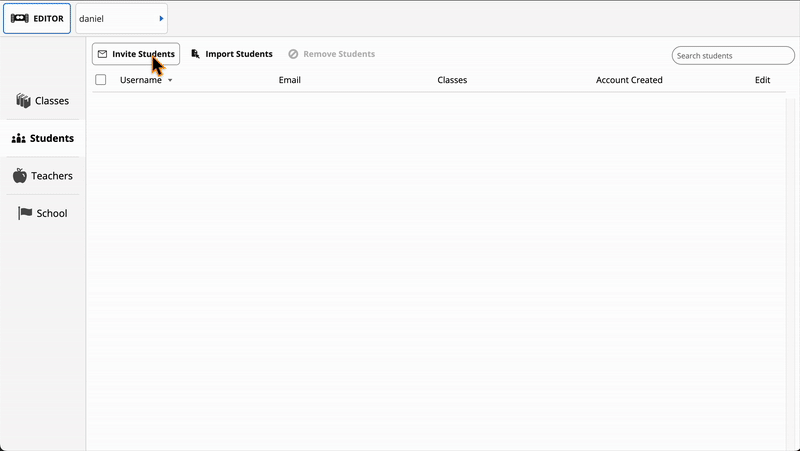
Task: Sort by the Account Created column
Action: click(629, 80)
